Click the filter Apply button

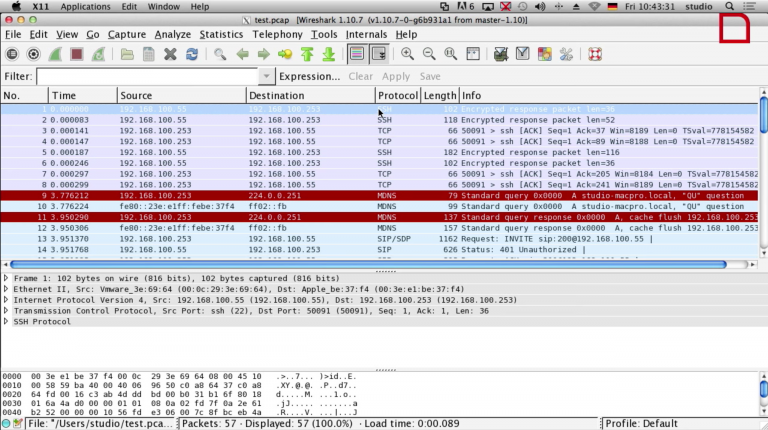click(x=396, y=76)
